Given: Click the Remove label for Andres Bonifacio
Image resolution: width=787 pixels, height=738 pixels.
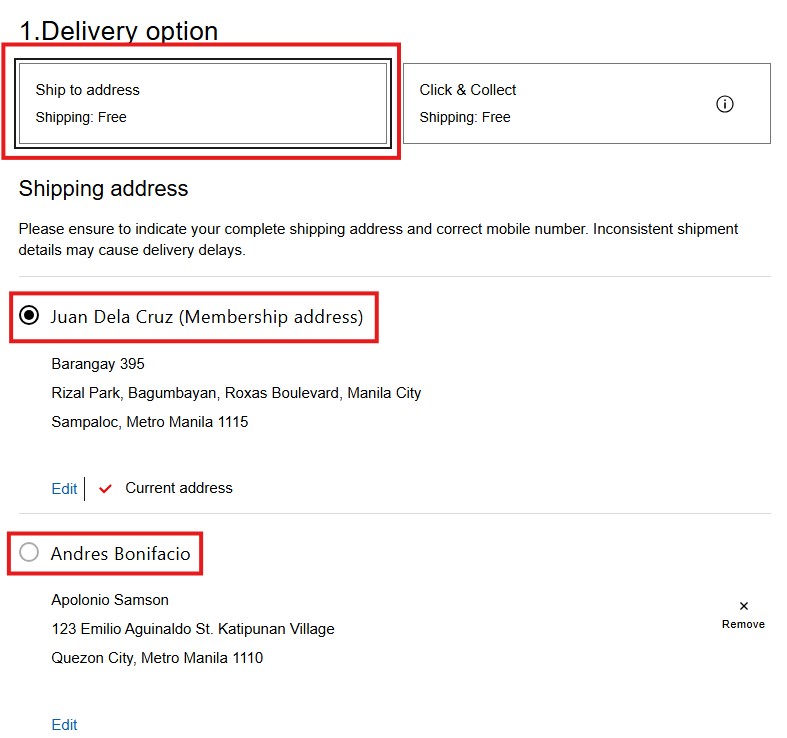Looking at the screenshot, I should tap(743, 624).
